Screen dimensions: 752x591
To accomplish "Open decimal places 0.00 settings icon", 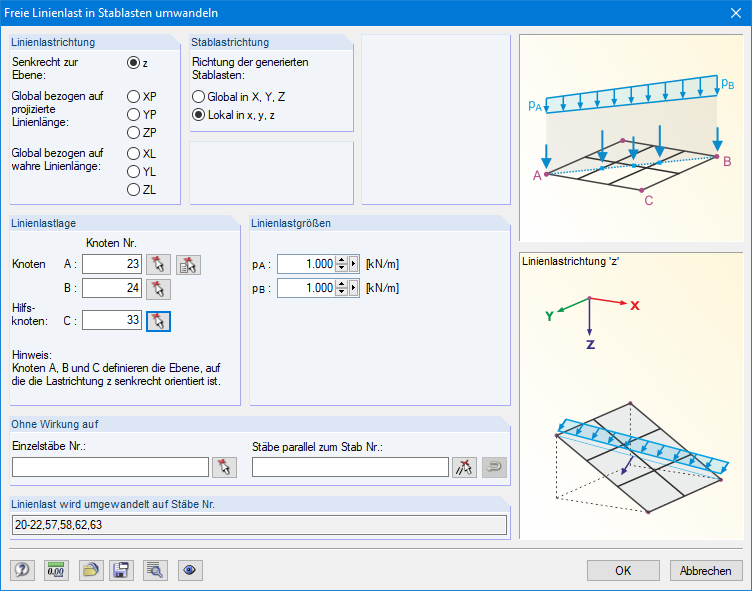I will point(56,570).
